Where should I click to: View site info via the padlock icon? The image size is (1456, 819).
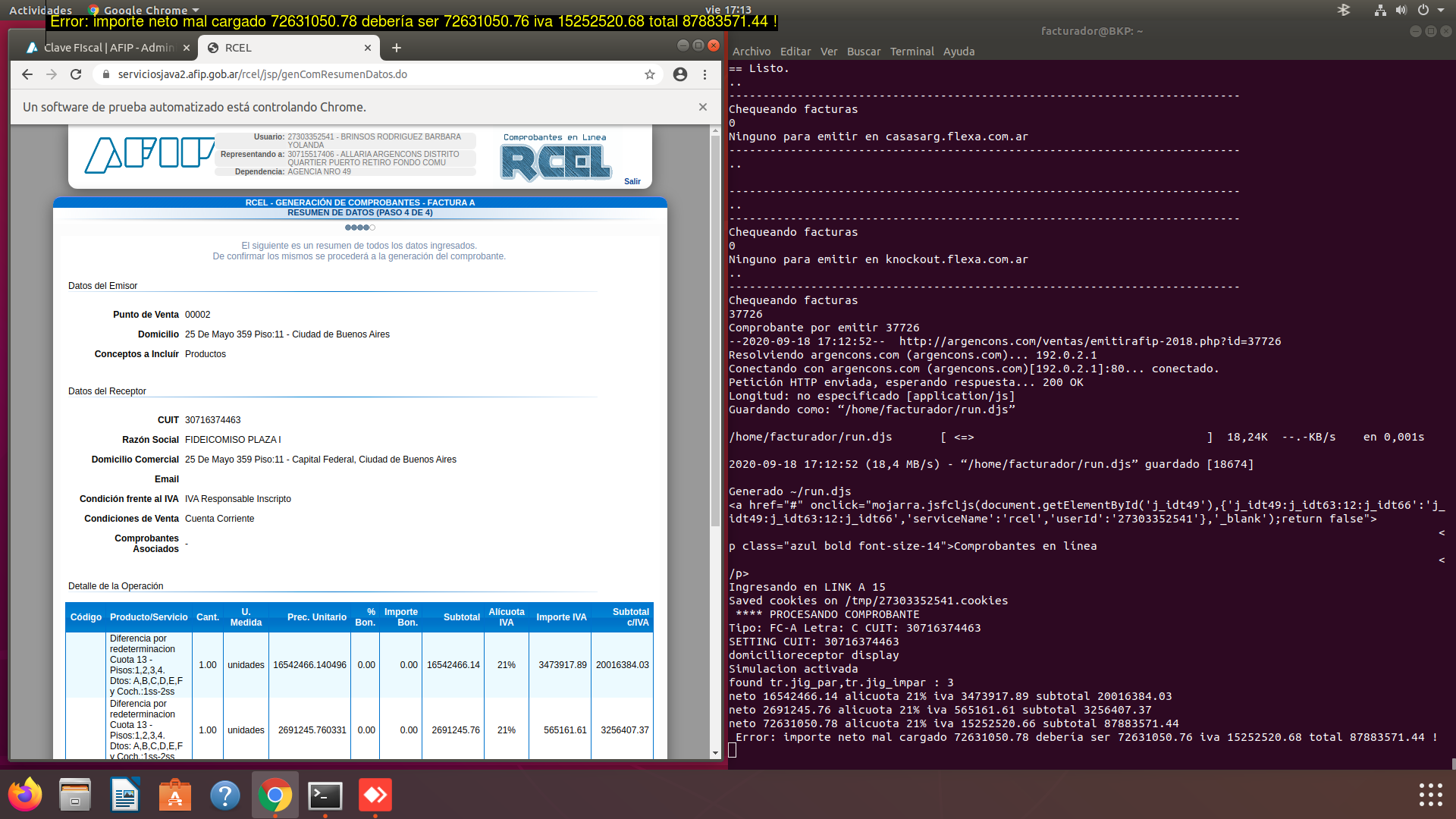click(105, 74)
